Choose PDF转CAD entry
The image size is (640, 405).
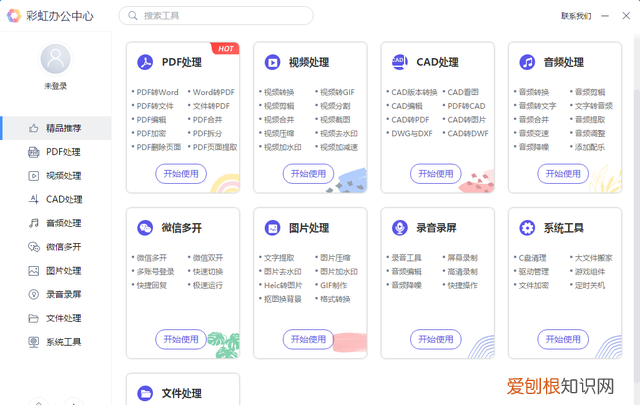click(466, 106)
